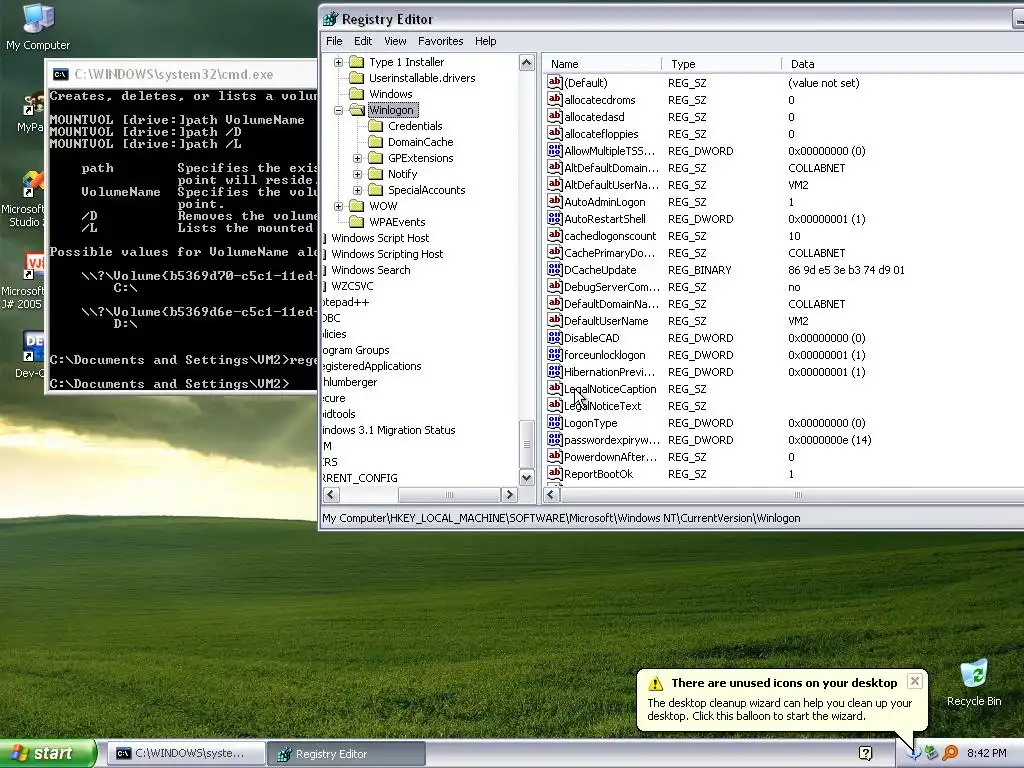Click the DomainCache folder icon

tap(376, 142)
